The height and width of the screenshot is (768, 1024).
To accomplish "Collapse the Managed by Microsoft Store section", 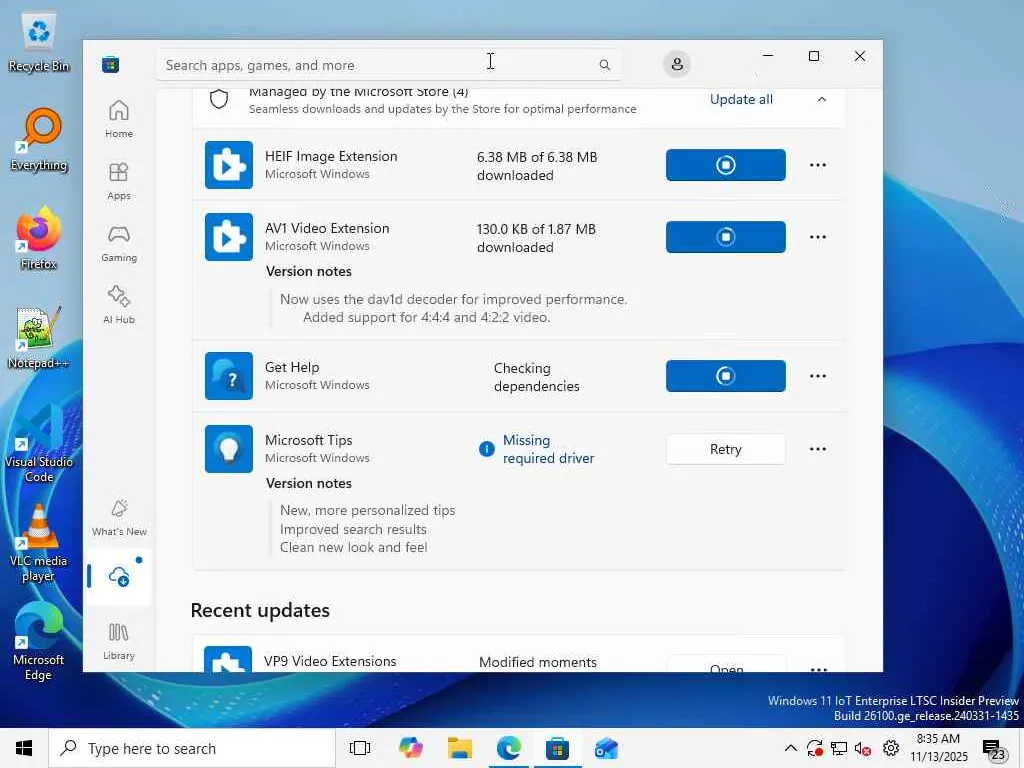I will [x=822, y=99].
